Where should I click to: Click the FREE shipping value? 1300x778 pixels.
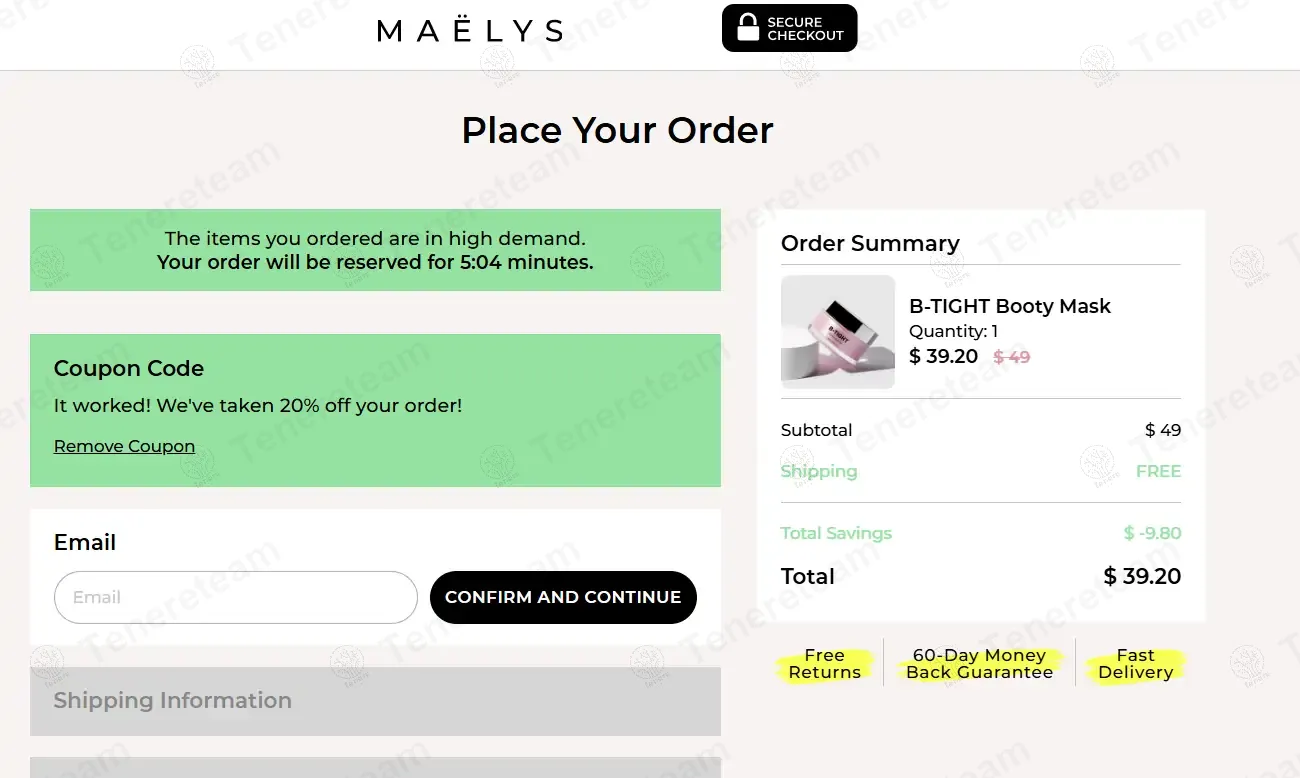[x=1158, y=471]
